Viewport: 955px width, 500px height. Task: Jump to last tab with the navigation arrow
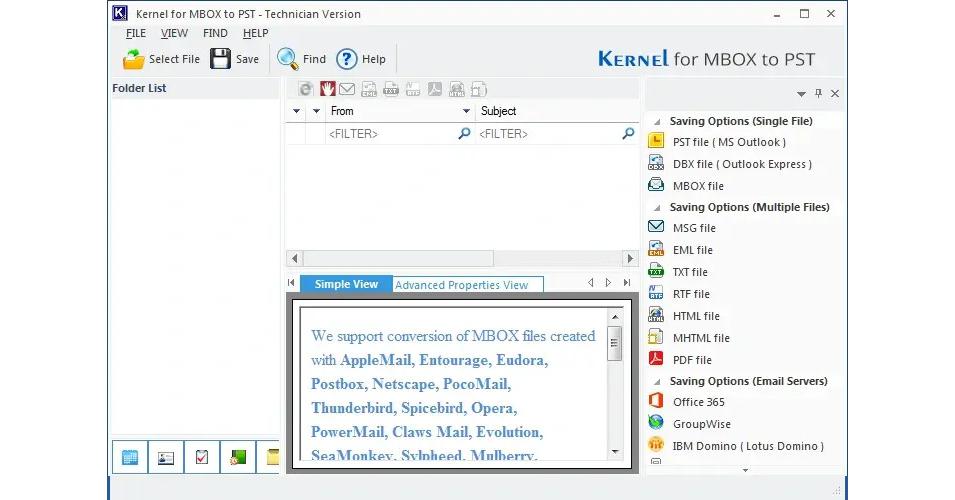pos(627,283)
